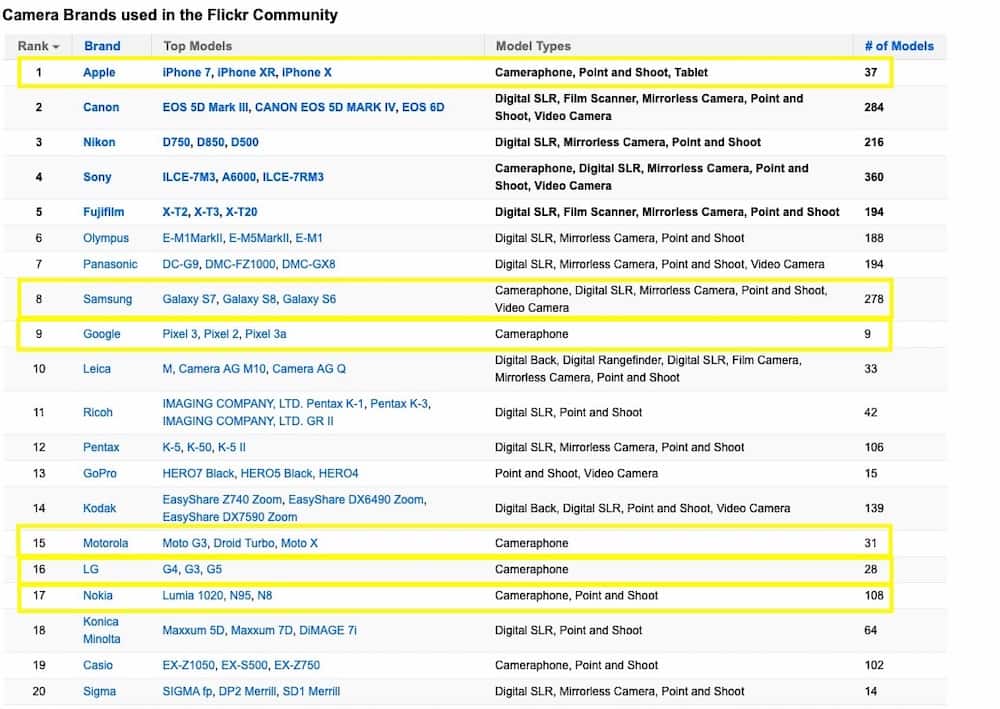This screenshot has height=709, width=1000.
Task: Open the Moto G3 model link
Action: (x=184, y=543)
